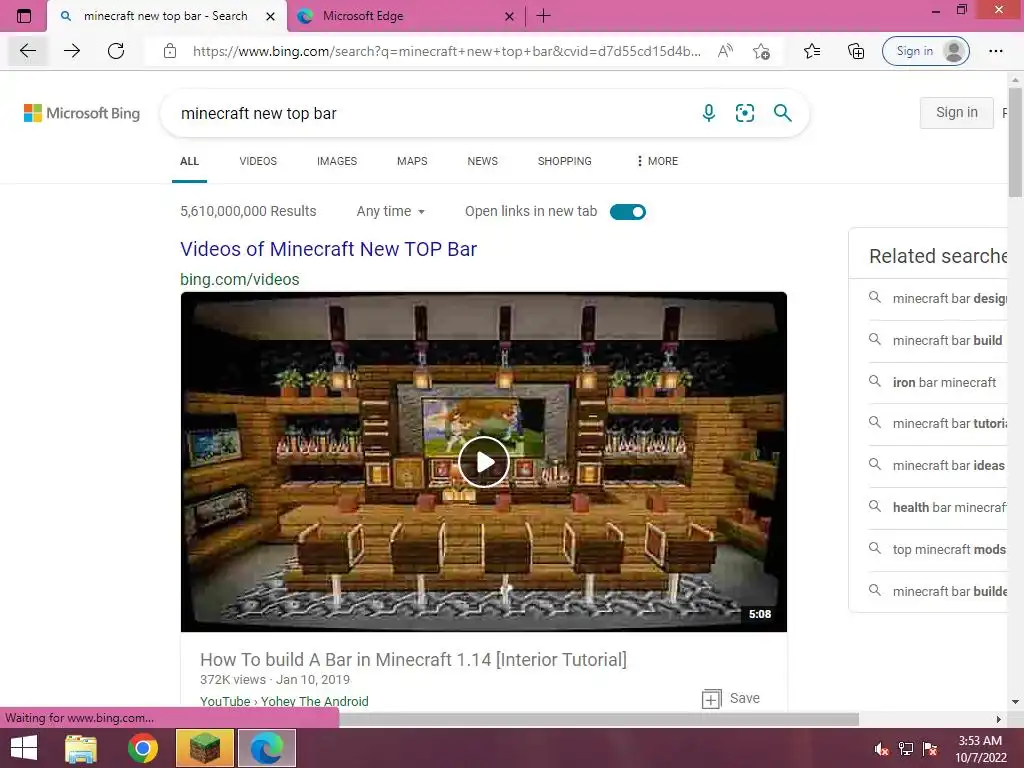Open the bing.com/videos link
The image size is (1024, 768).
click(x=240, y=279)
